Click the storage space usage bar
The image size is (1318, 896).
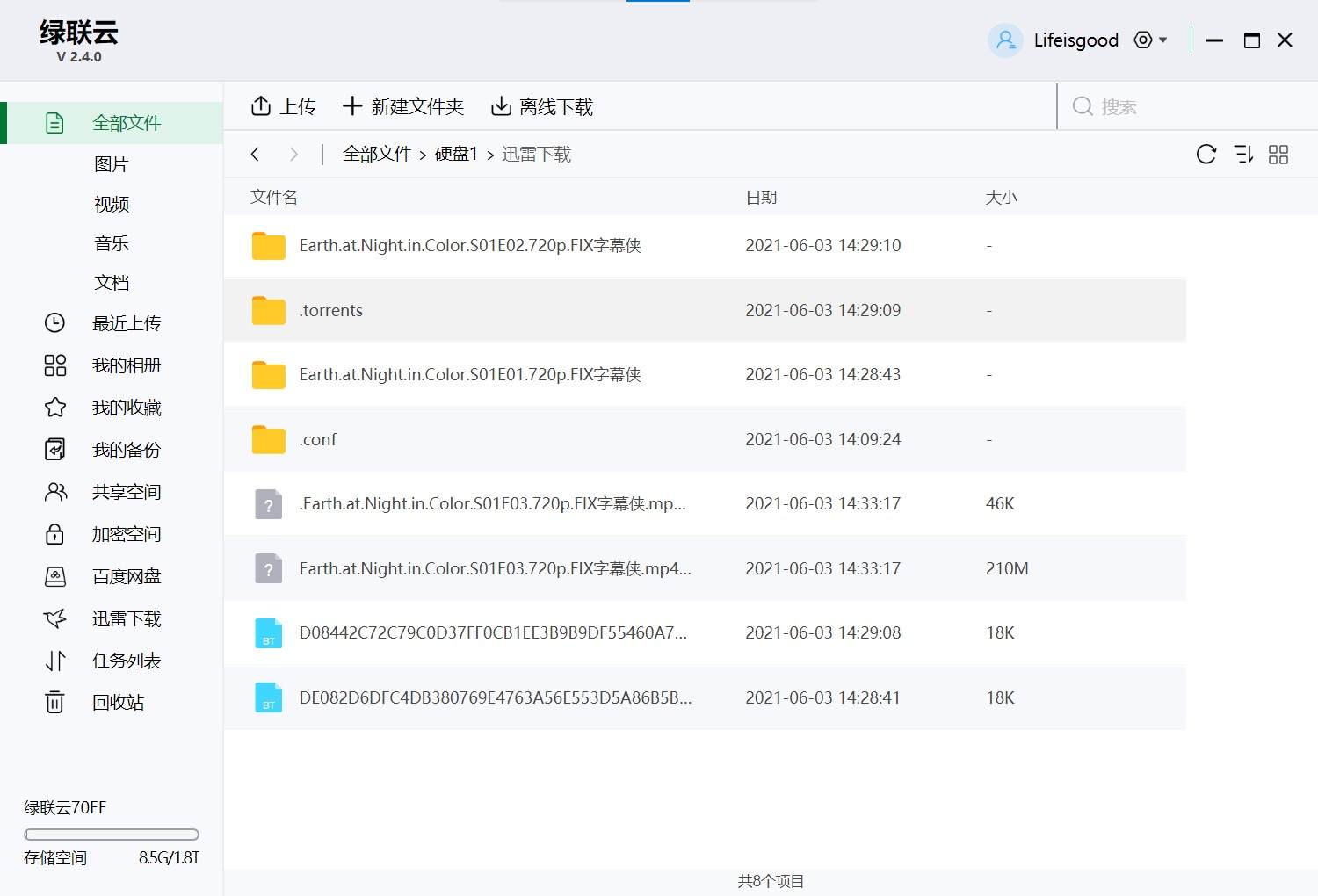[112, 835]
